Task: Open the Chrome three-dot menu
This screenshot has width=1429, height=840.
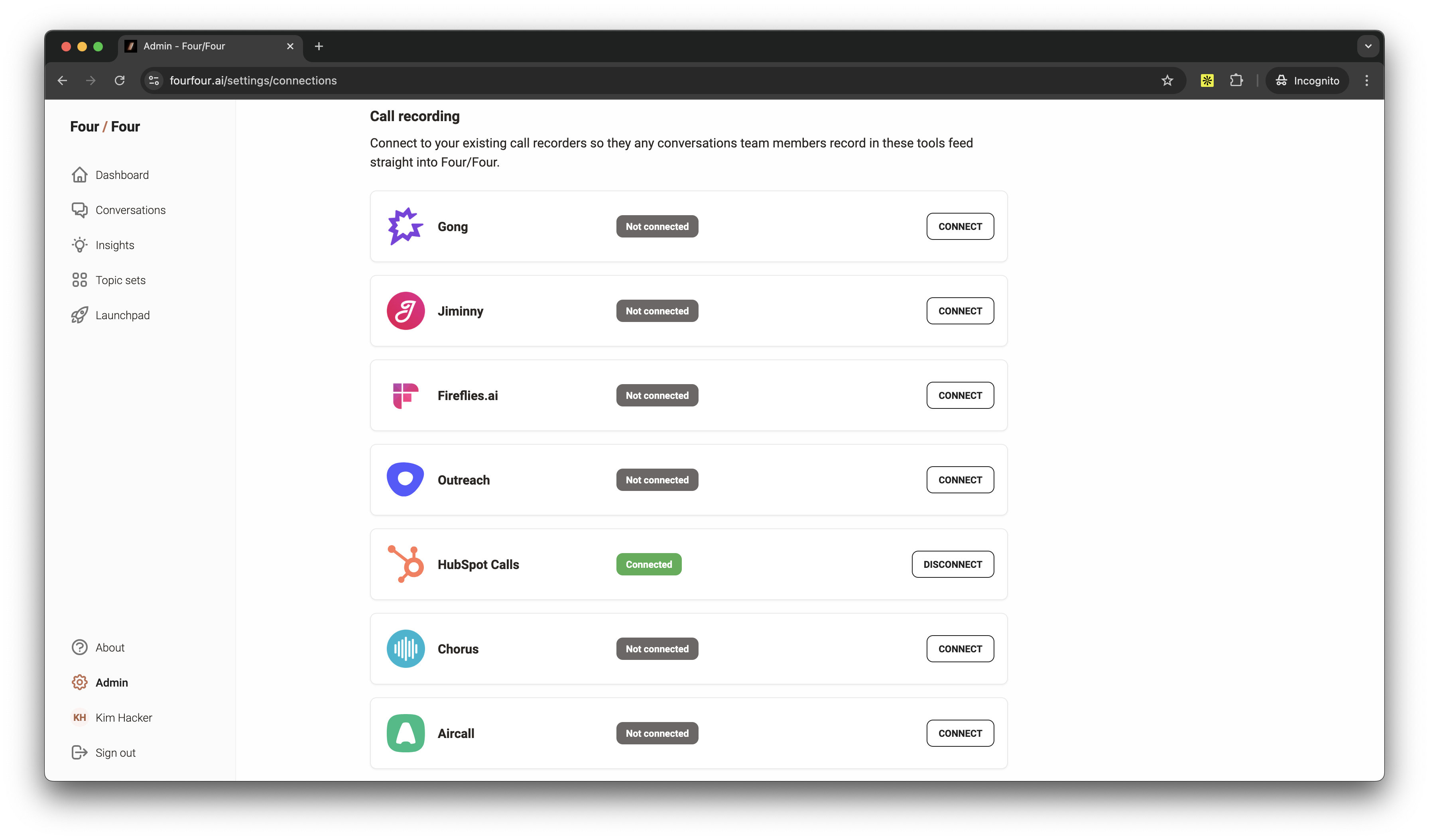Action: pyautogui.click(x=1367, y=80)
